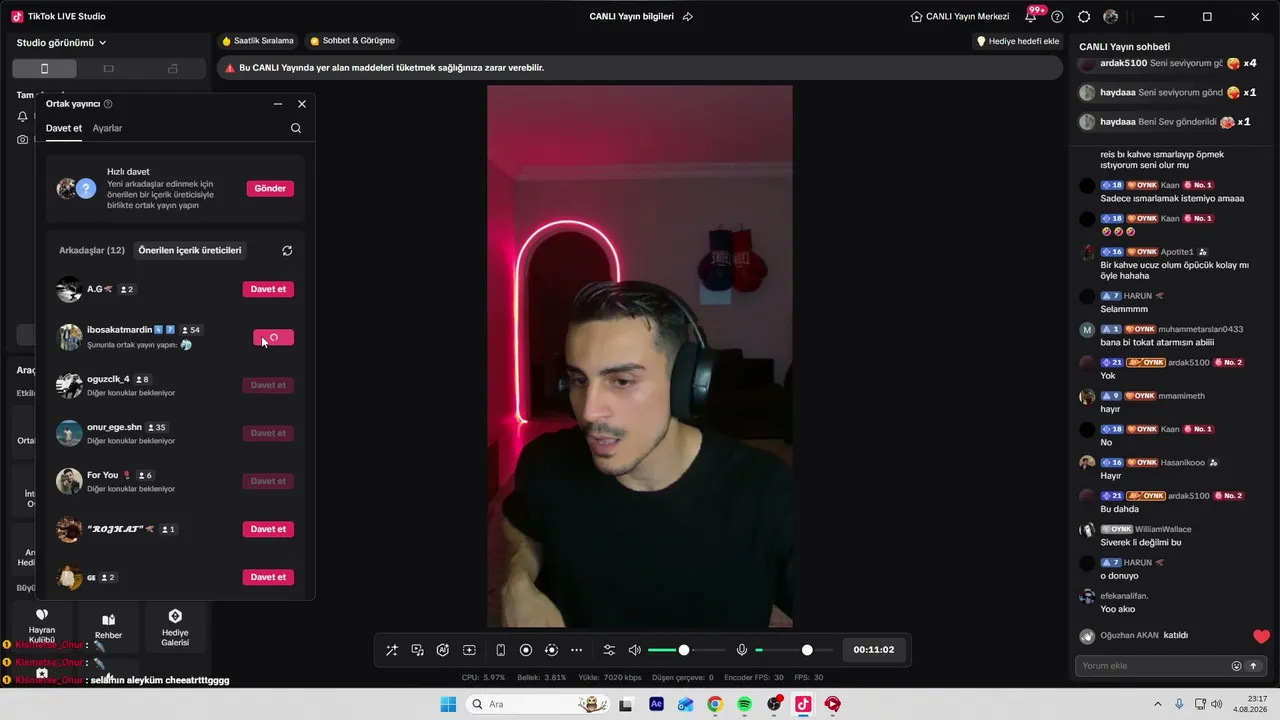Open CANLI Yayın Merkezi

coord(961,17)
